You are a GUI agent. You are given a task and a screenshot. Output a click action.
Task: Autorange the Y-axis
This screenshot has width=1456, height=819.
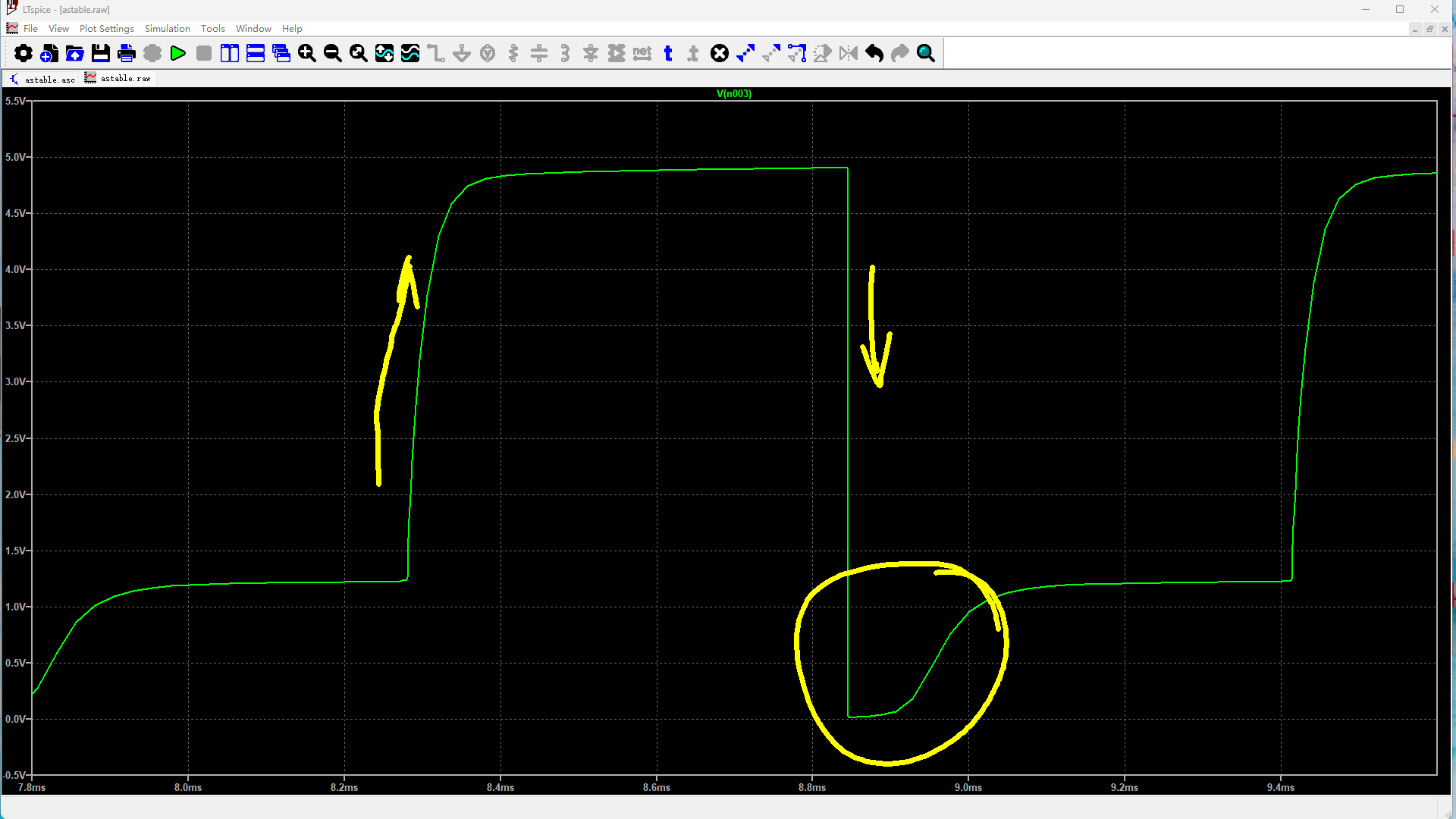click(384, 53)
